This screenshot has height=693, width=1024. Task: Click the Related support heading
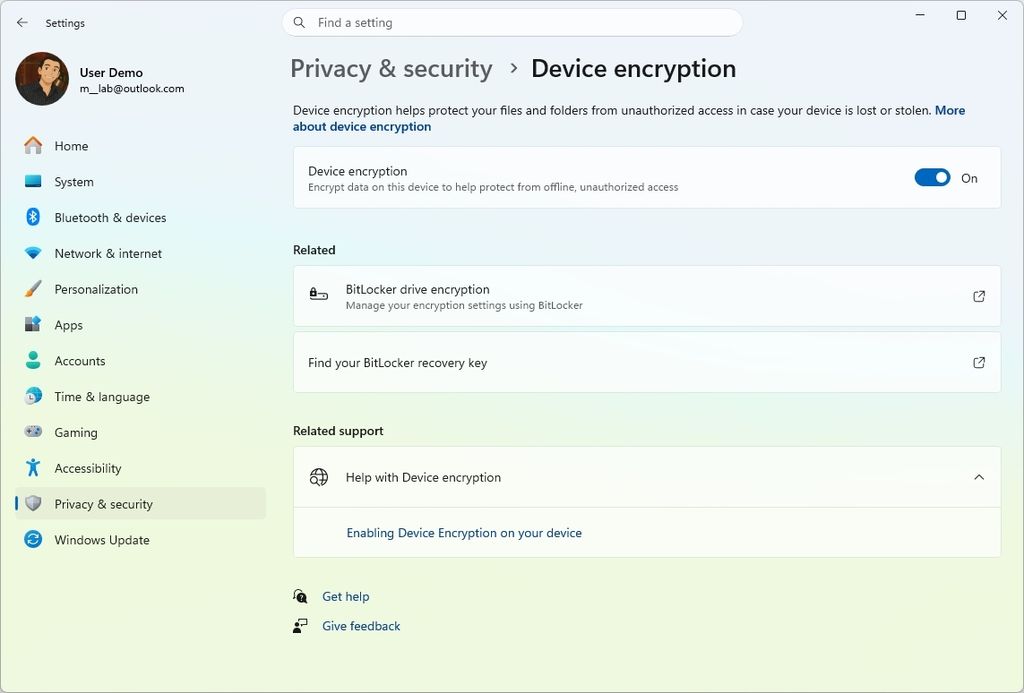[338, 430]
